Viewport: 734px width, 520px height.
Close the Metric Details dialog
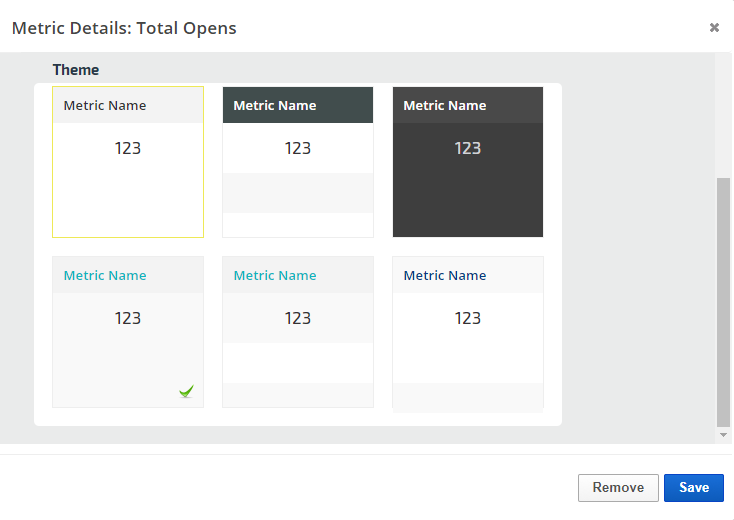point(714,28)
